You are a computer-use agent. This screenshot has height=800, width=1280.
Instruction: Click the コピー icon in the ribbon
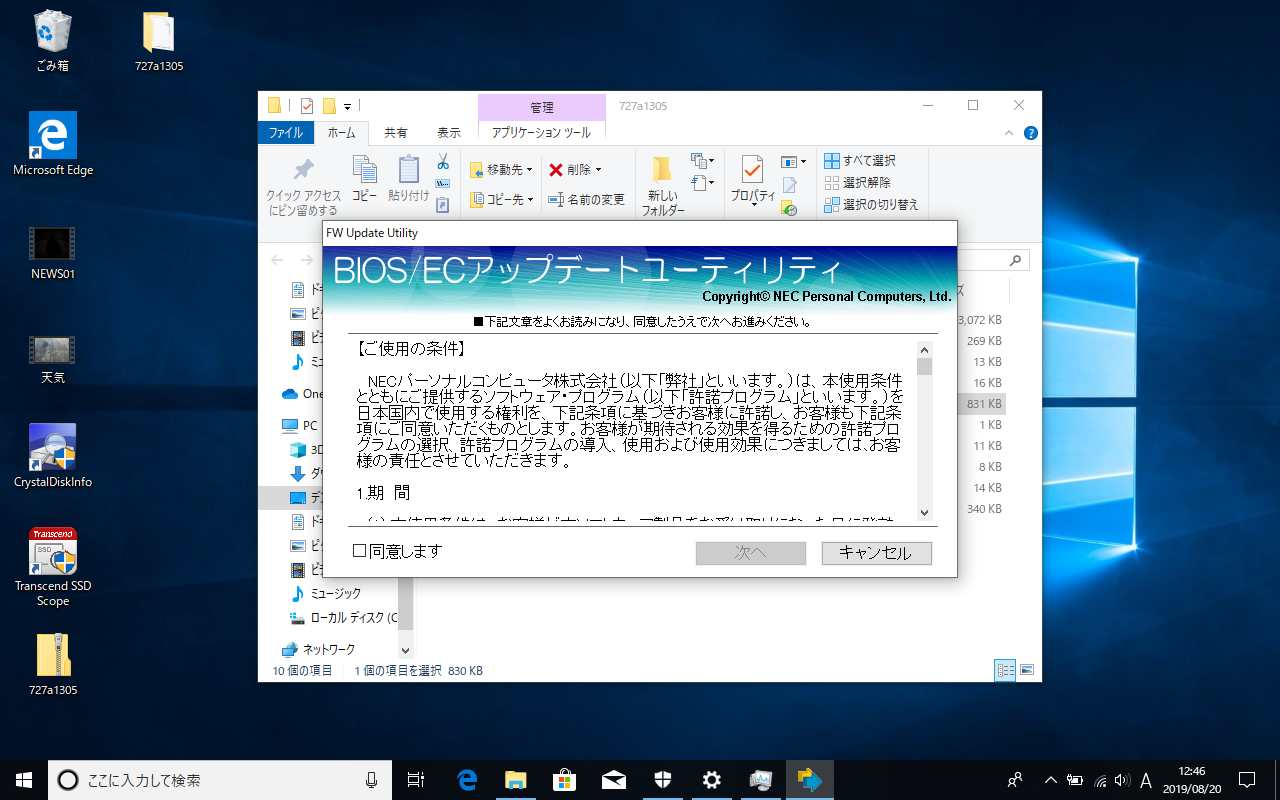click(x=364, y=170)
